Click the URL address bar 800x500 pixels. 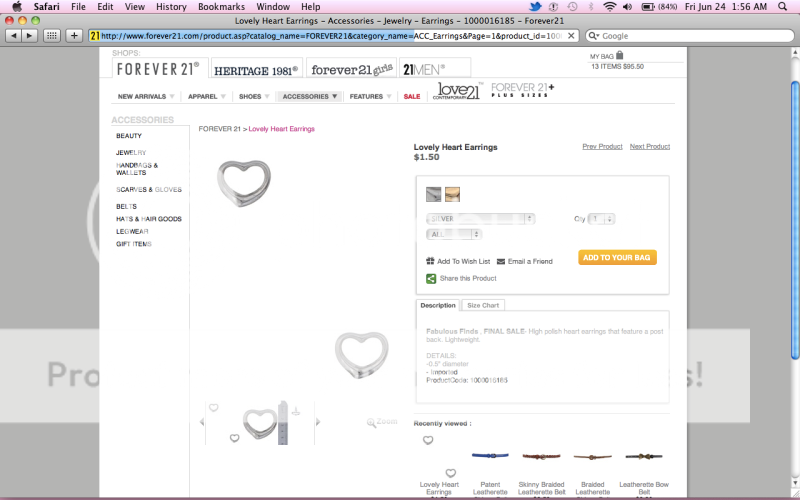[327, 36]
